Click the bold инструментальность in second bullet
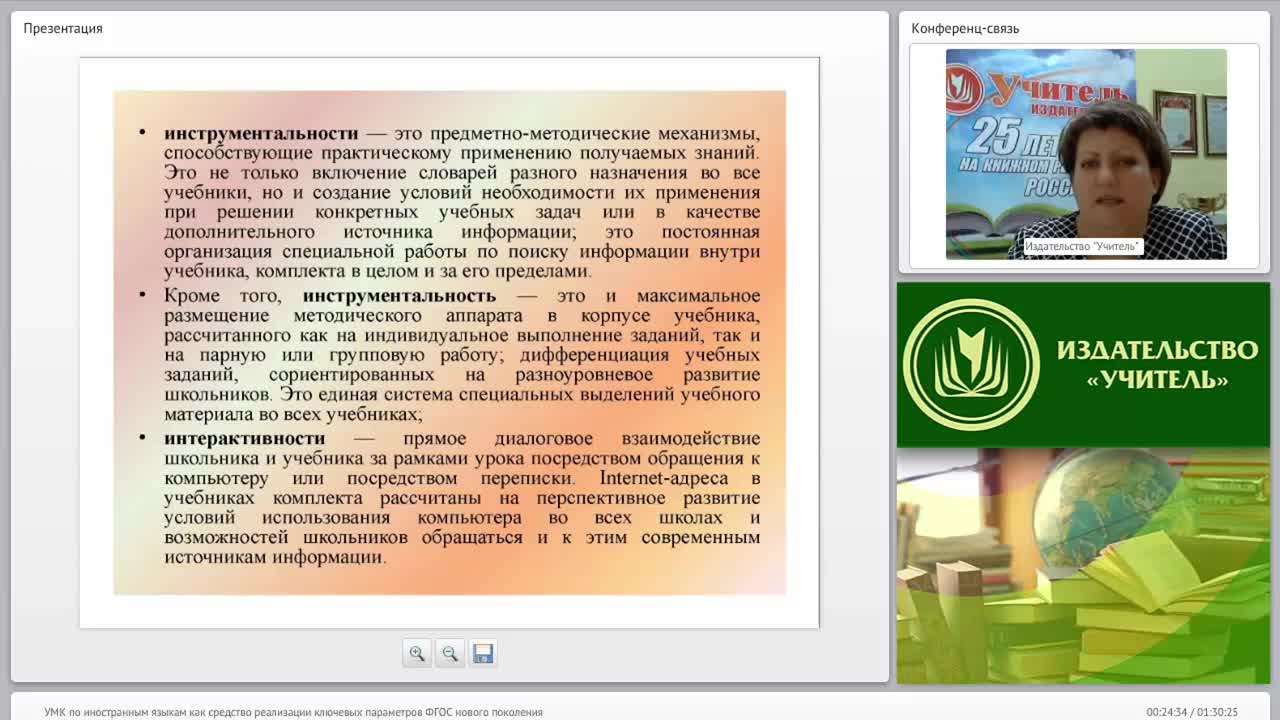1280x720 pixels. [399, 295]
